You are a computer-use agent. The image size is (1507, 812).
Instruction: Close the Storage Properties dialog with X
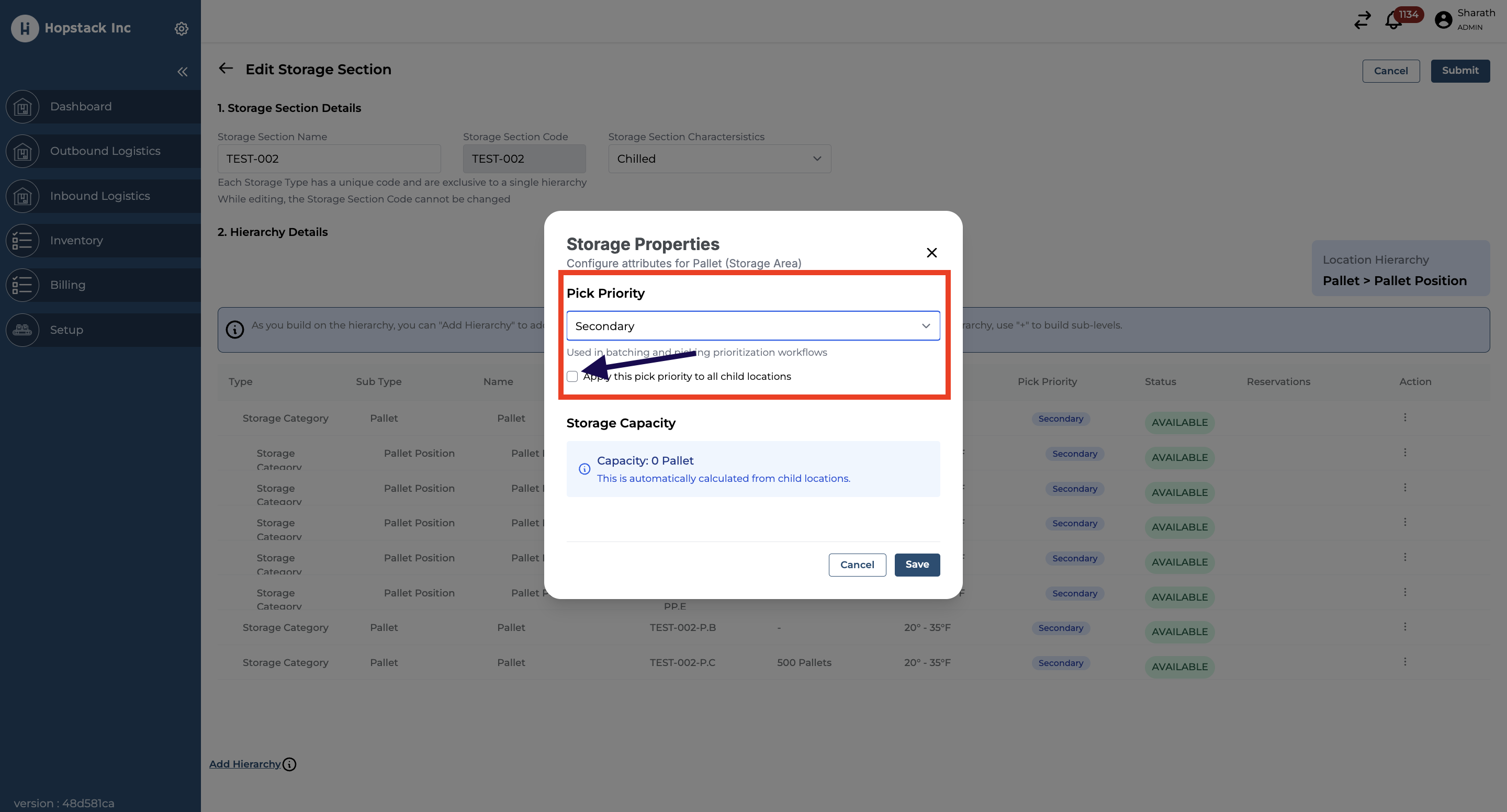pyautogui.click(x=931, y=253)
